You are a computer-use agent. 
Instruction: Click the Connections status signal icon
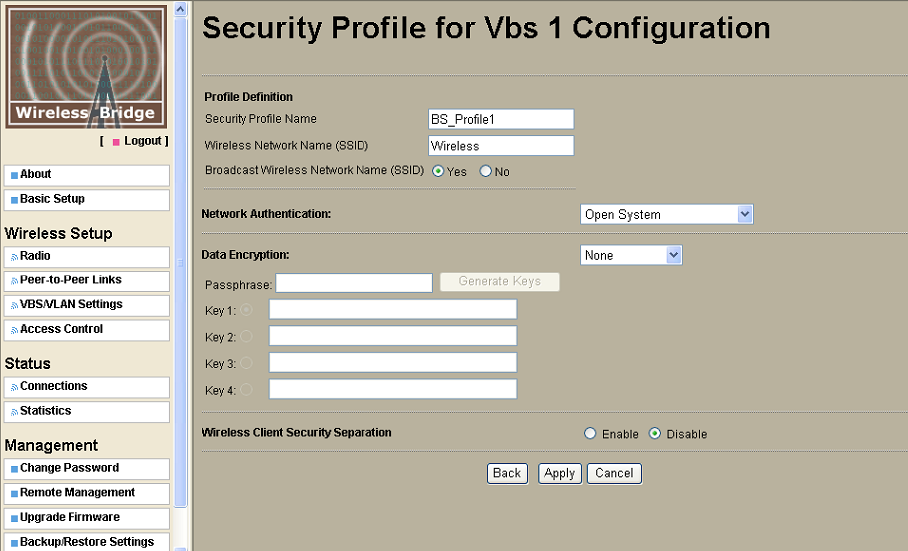tap(14, 387)
